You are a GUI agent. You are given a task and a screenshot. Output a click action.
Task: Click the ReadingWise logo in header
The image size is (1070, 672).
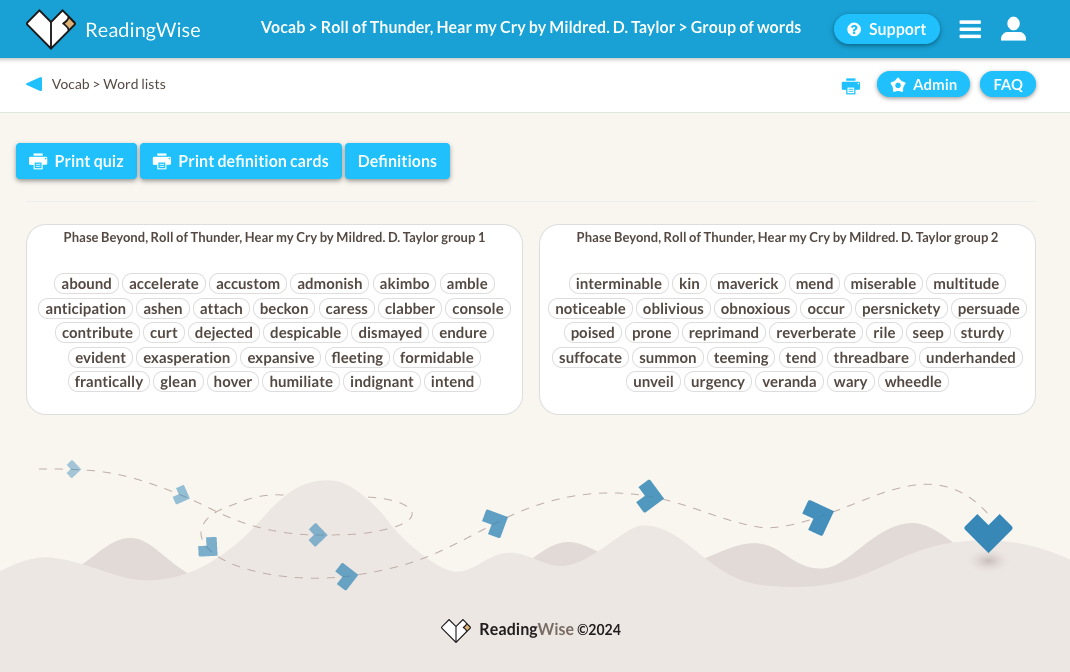pyautogui.click(x=112, y=29)
